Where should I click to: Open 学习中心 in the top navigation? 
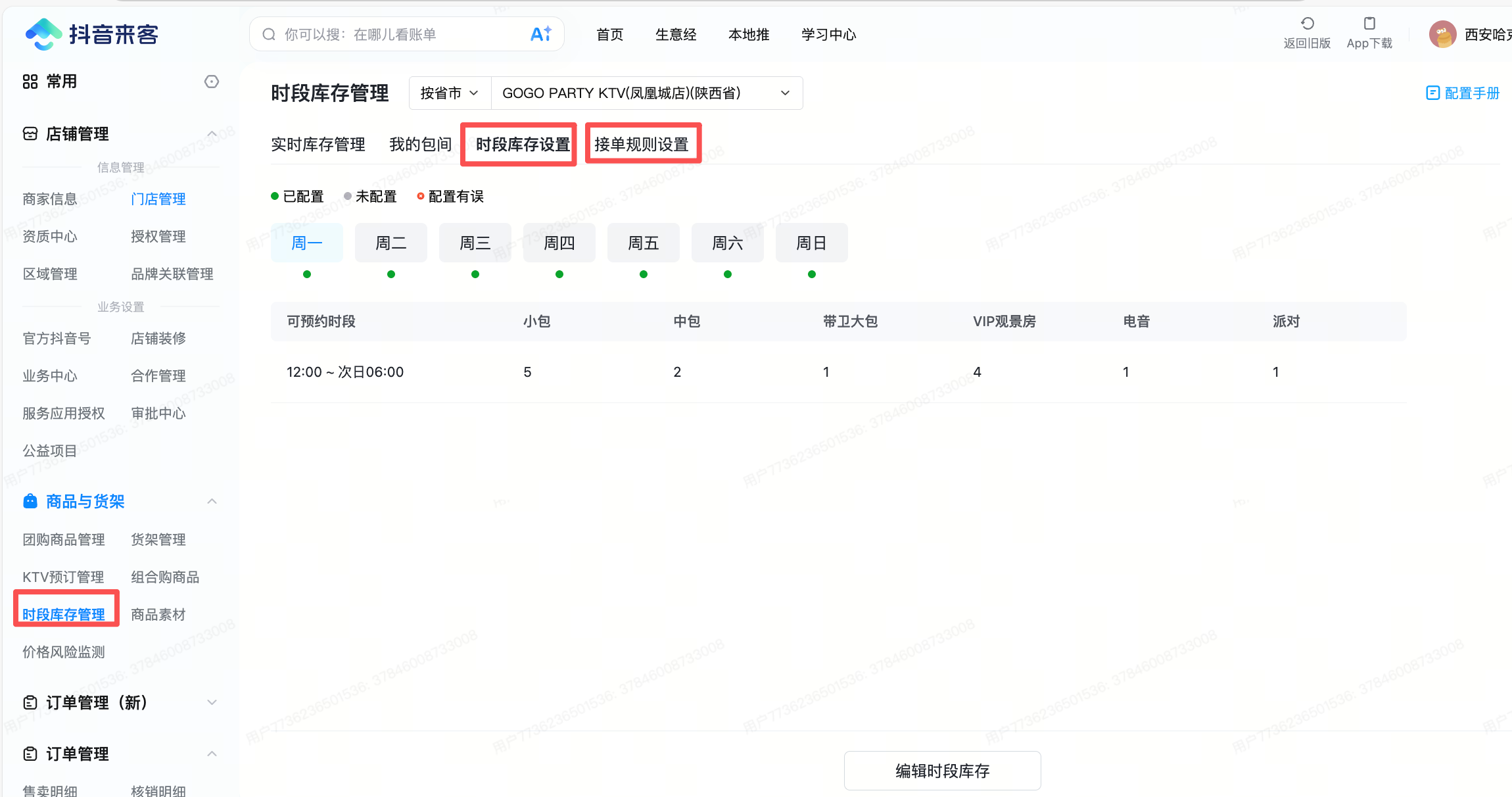click(x=828, y=34)
